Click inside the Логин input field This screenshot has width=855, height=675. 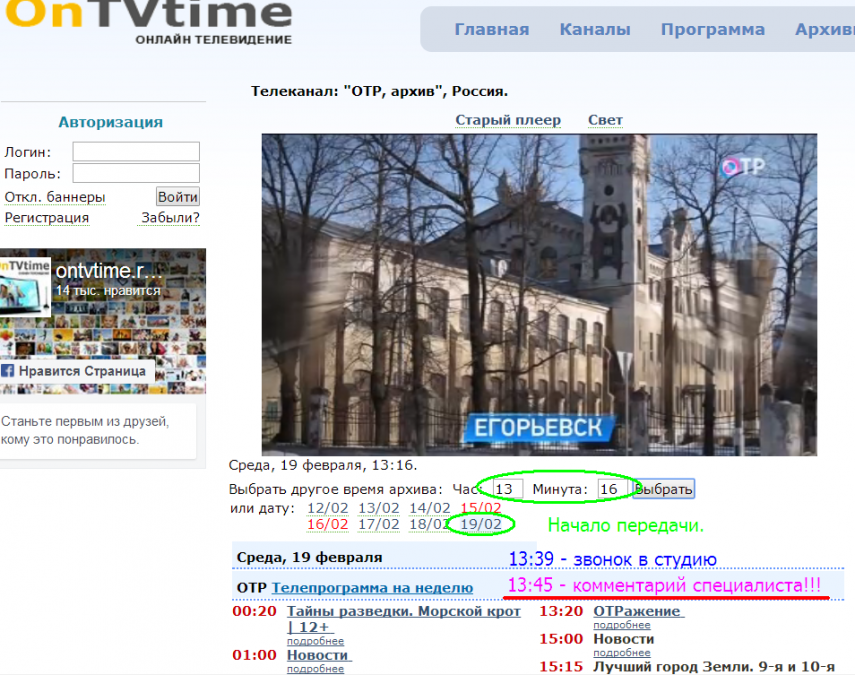tap(136, 152)
